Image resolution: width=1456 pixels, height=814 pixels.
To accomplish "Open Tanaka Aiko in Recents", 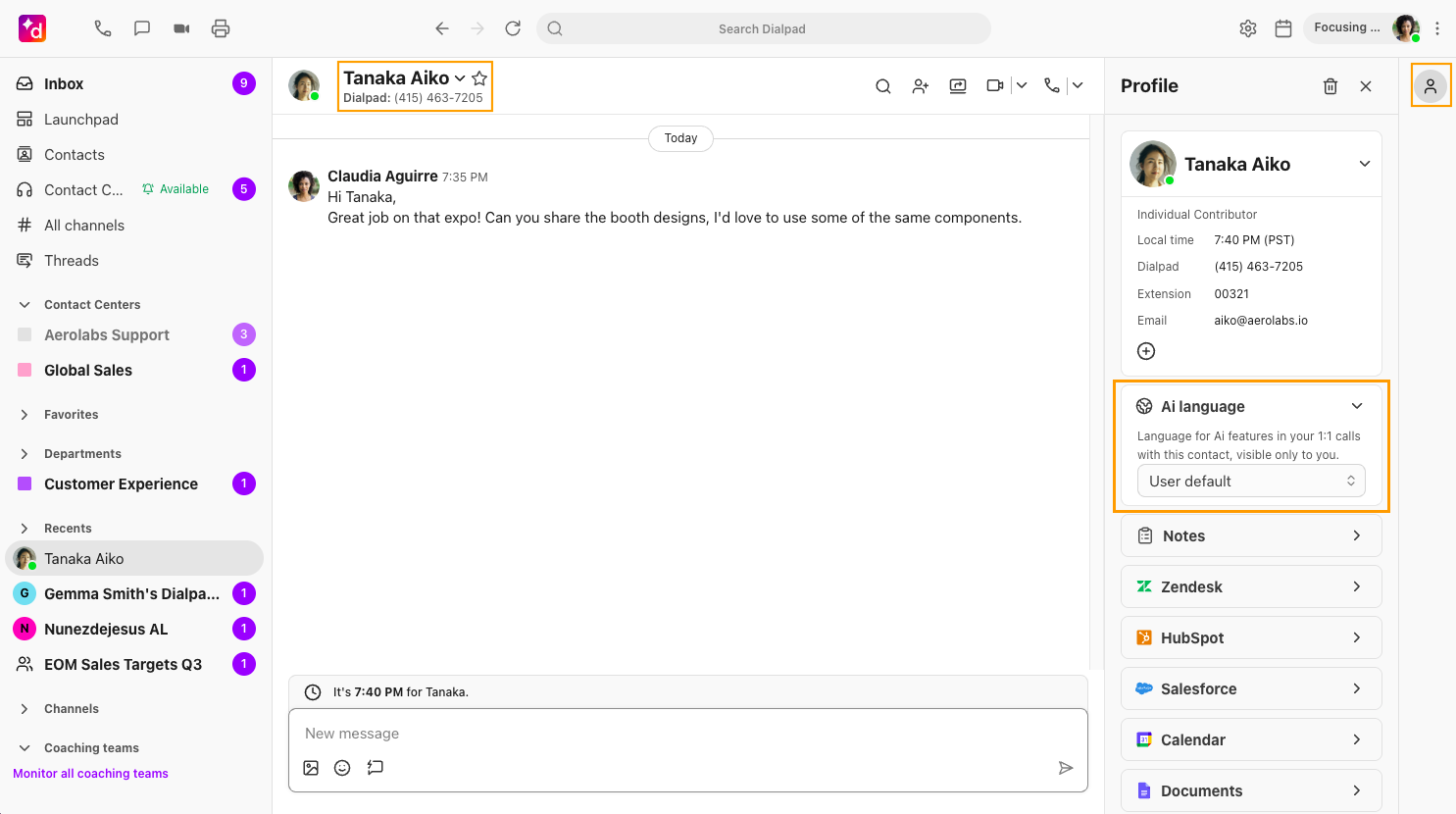I will [x=135, y=558].
